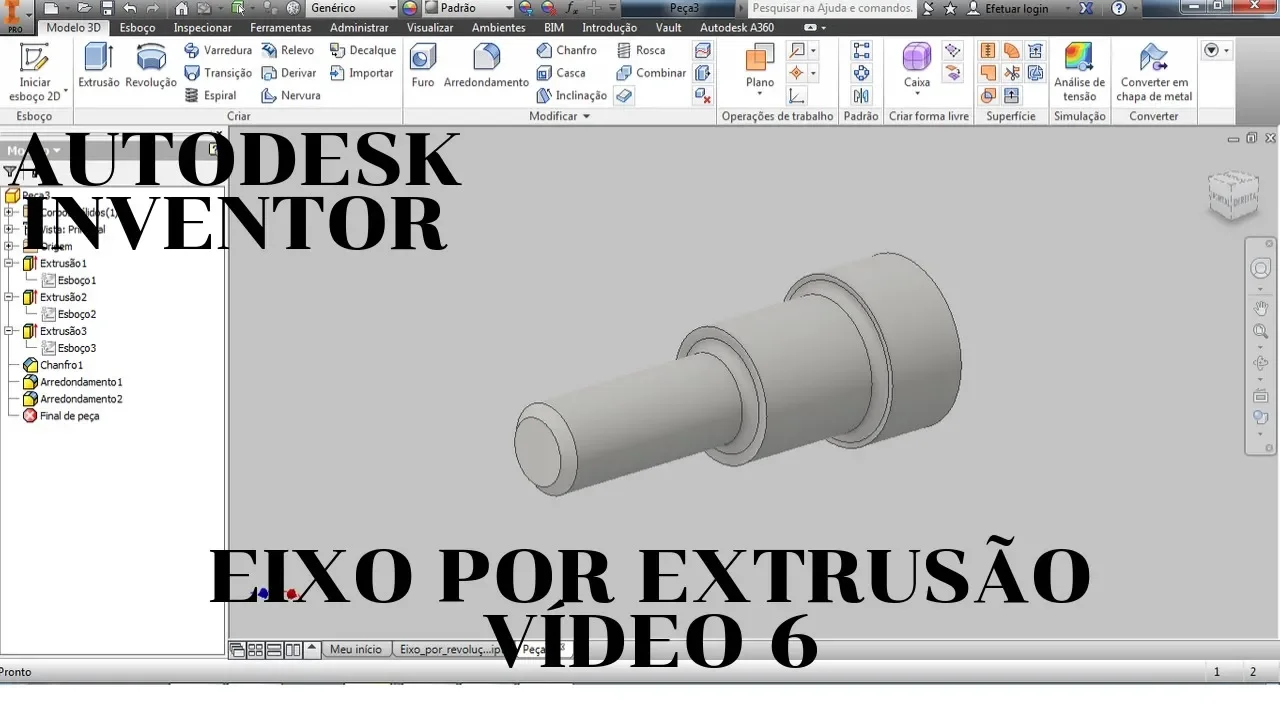
Task: Open the Autodesk A360 tab
Action: [x=737, y=28]
